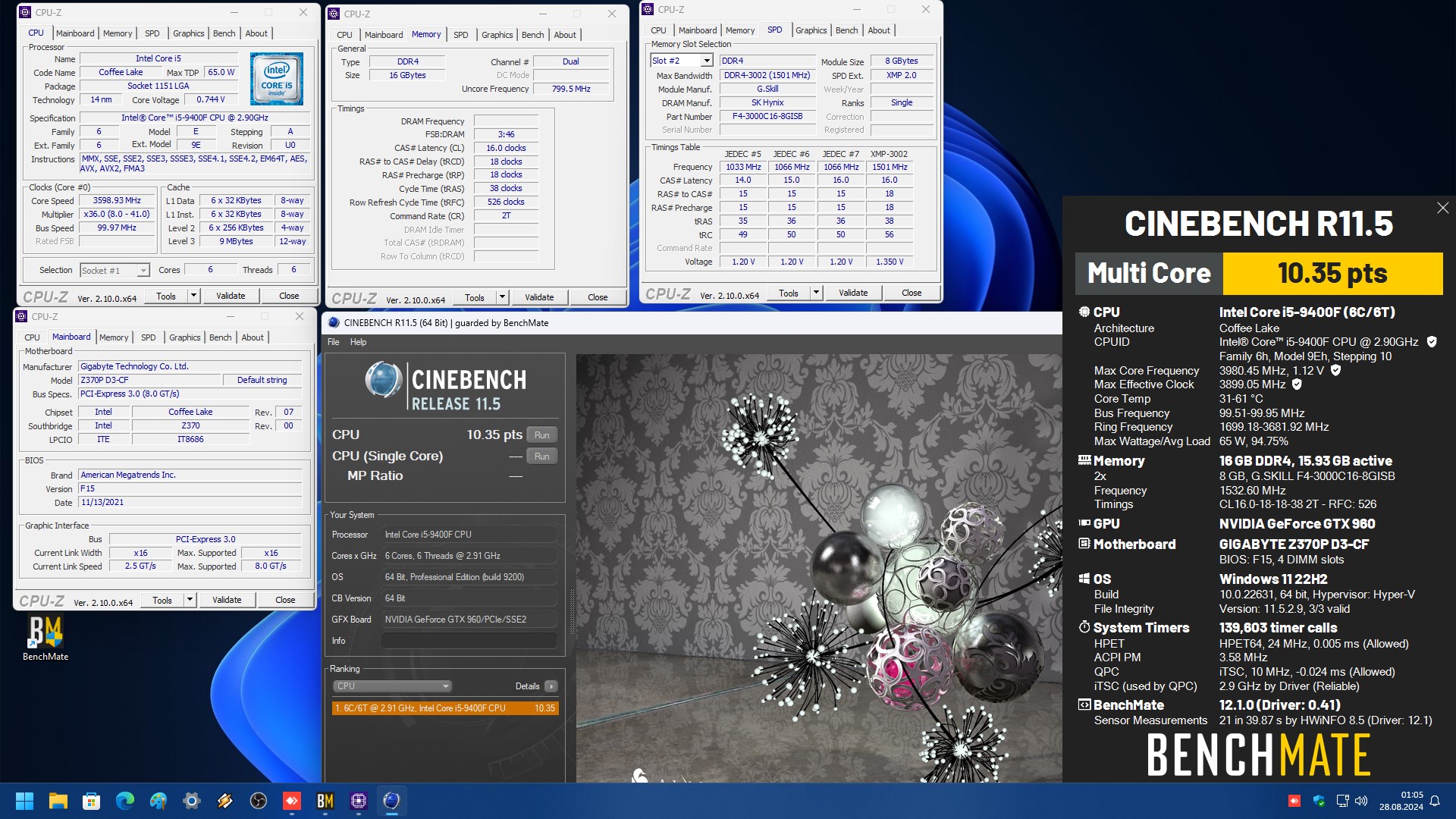
Task: Click Close in the Mainboard CPU-Z window
Action: [285, 600]
